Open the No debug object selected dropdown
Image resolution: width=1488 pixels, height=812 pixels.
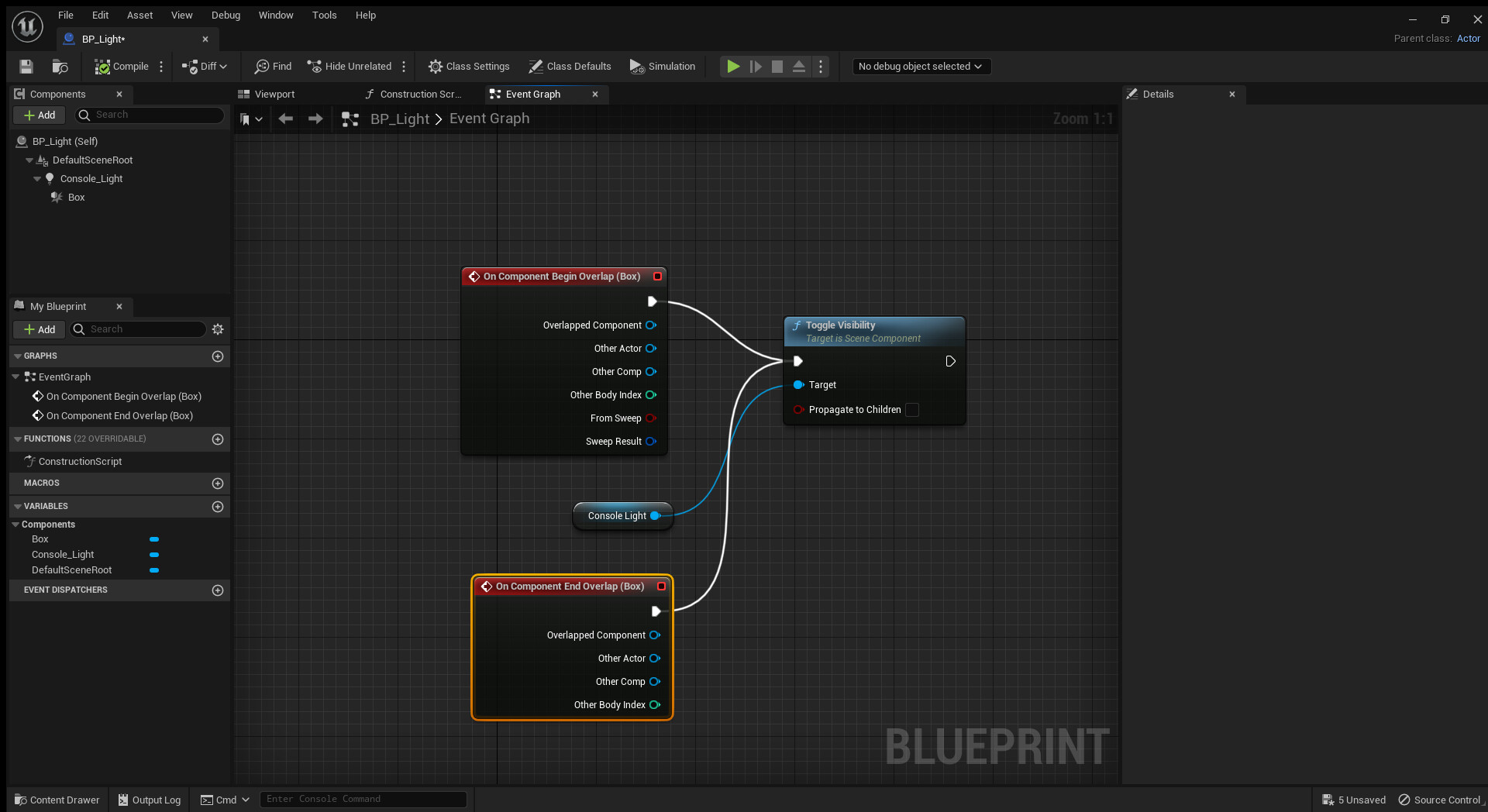(921, 67)
